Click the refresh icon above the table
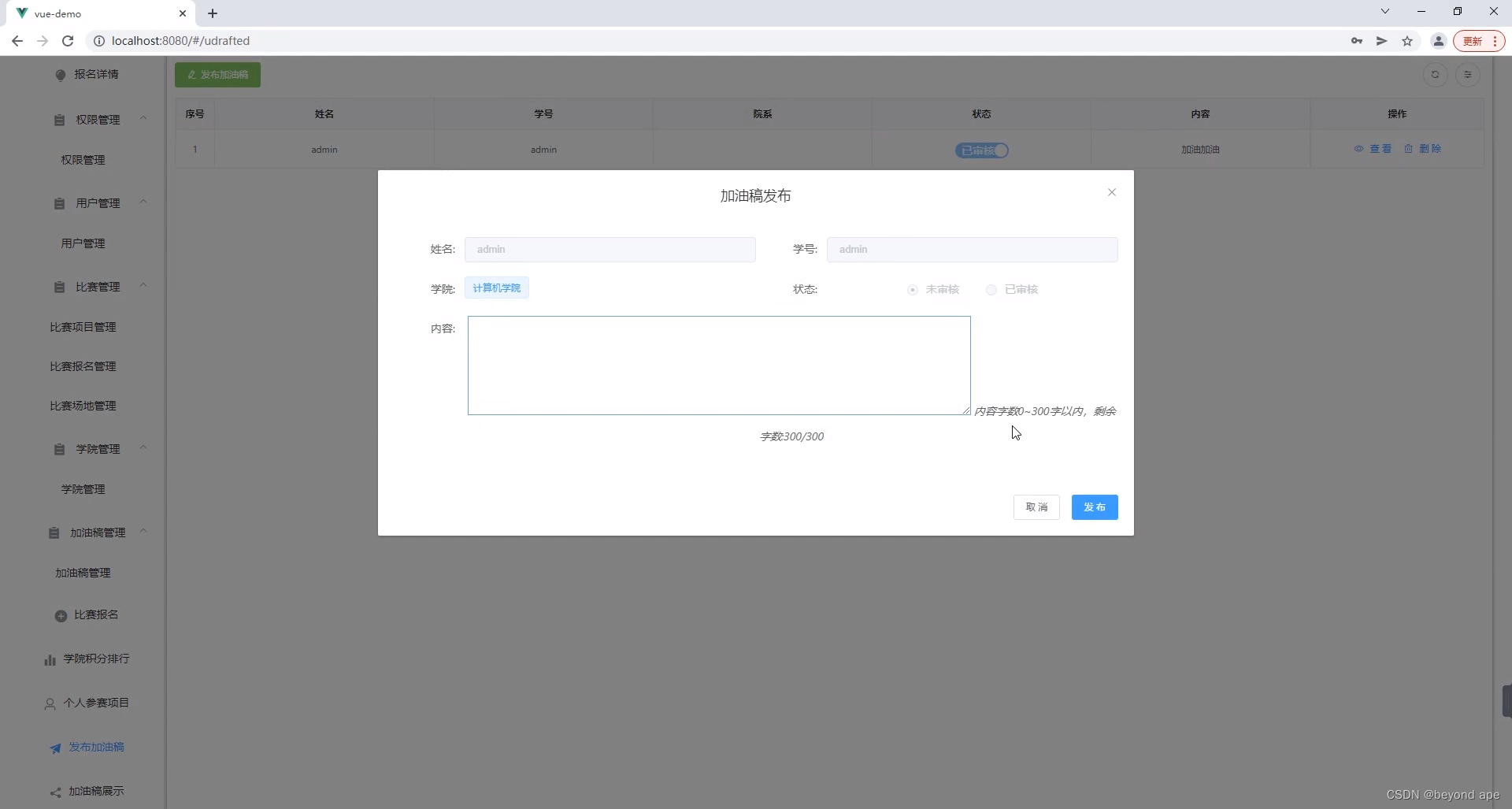1512x809 pixels. [x=1435, y=75]
